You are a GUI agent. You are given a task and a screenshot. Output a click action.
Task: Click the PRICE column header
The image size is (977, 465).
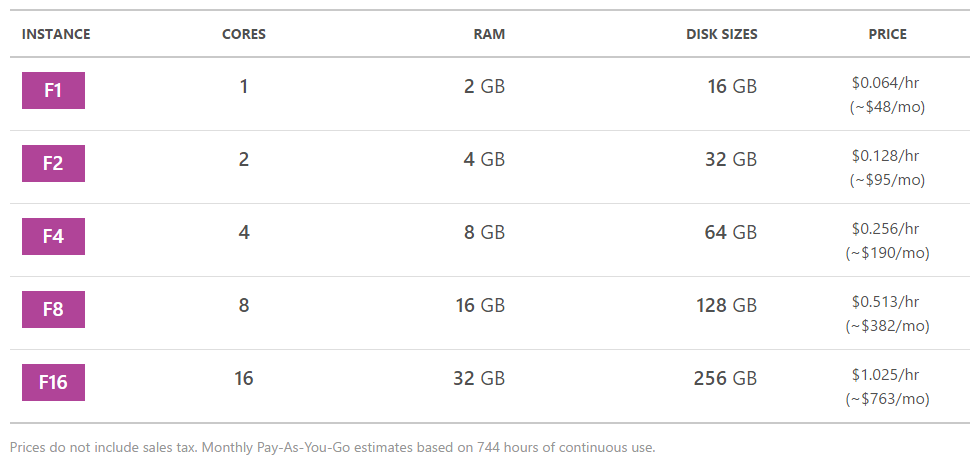coord(887,34)
